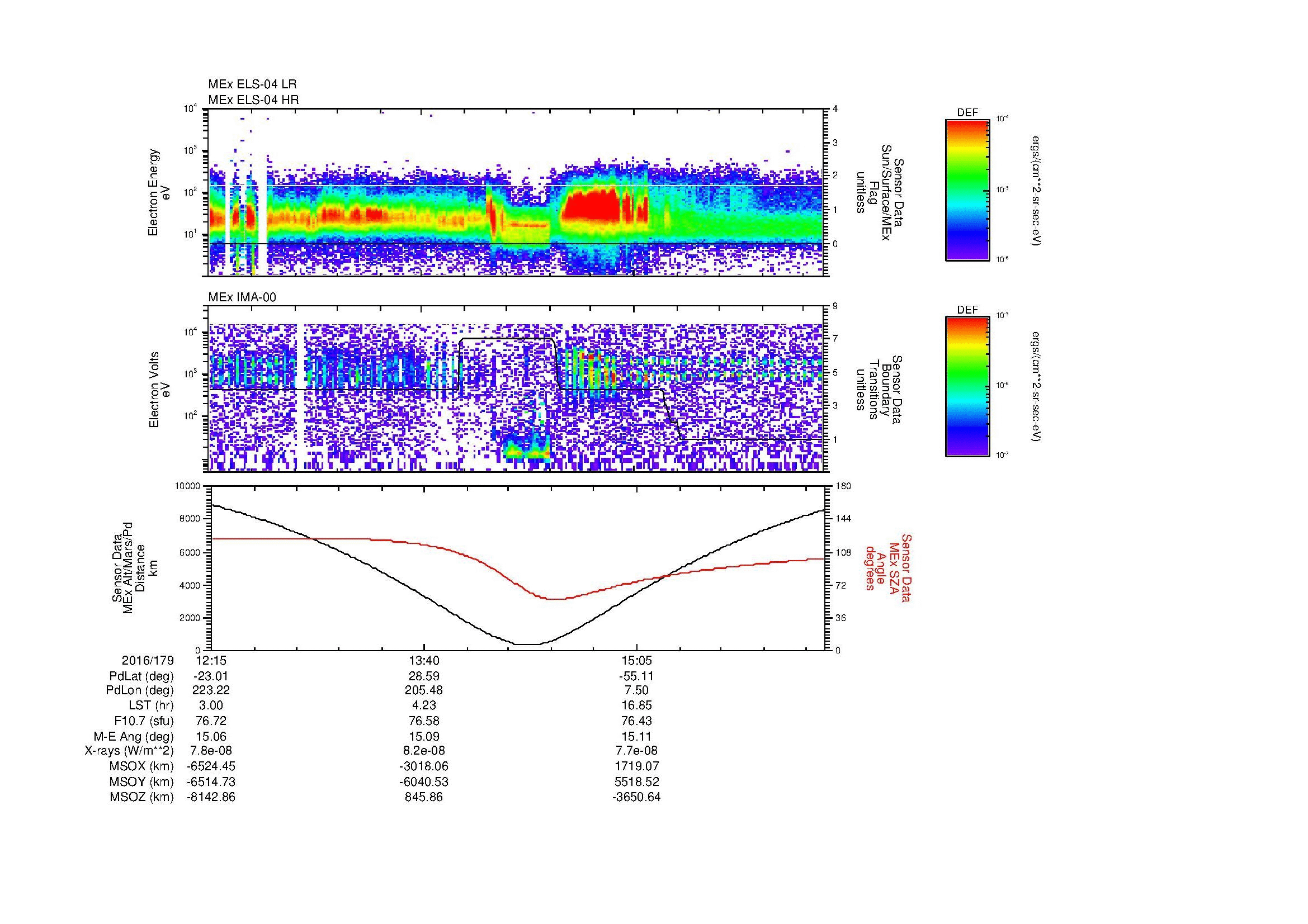Viewport: 1308px width, 924px height.
Task: Click the PdLat value '-55.11'
Action: (637, 676)
